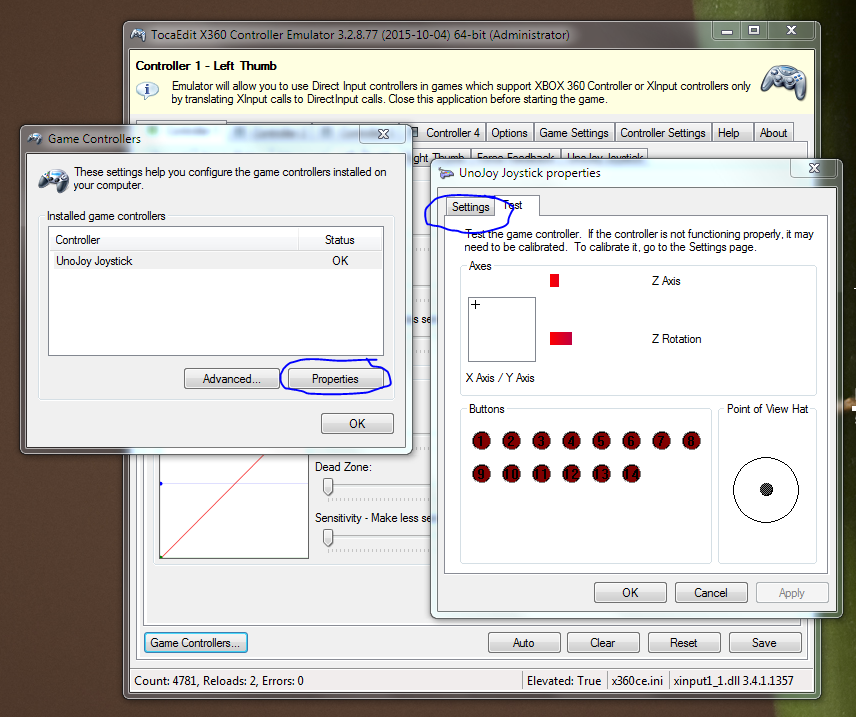Click button indicator 11 in Buttons group
856x717 pixels.
pyautogui.click(x=541, y=473)
